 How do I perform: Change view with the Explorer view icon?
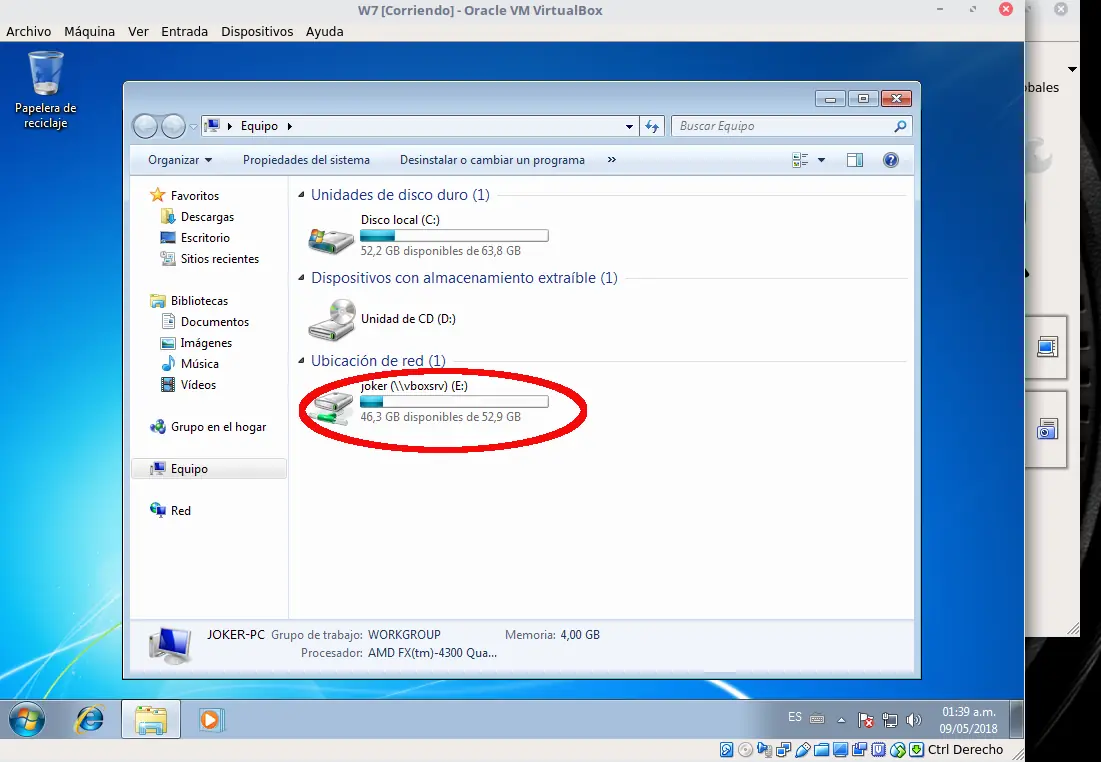point(800,160)
